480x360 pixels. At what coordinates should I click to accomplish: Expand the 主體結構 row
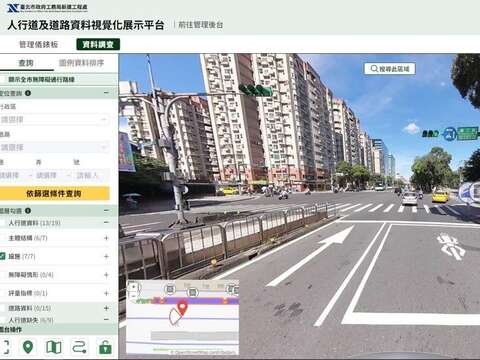click(x=106, y=238)
